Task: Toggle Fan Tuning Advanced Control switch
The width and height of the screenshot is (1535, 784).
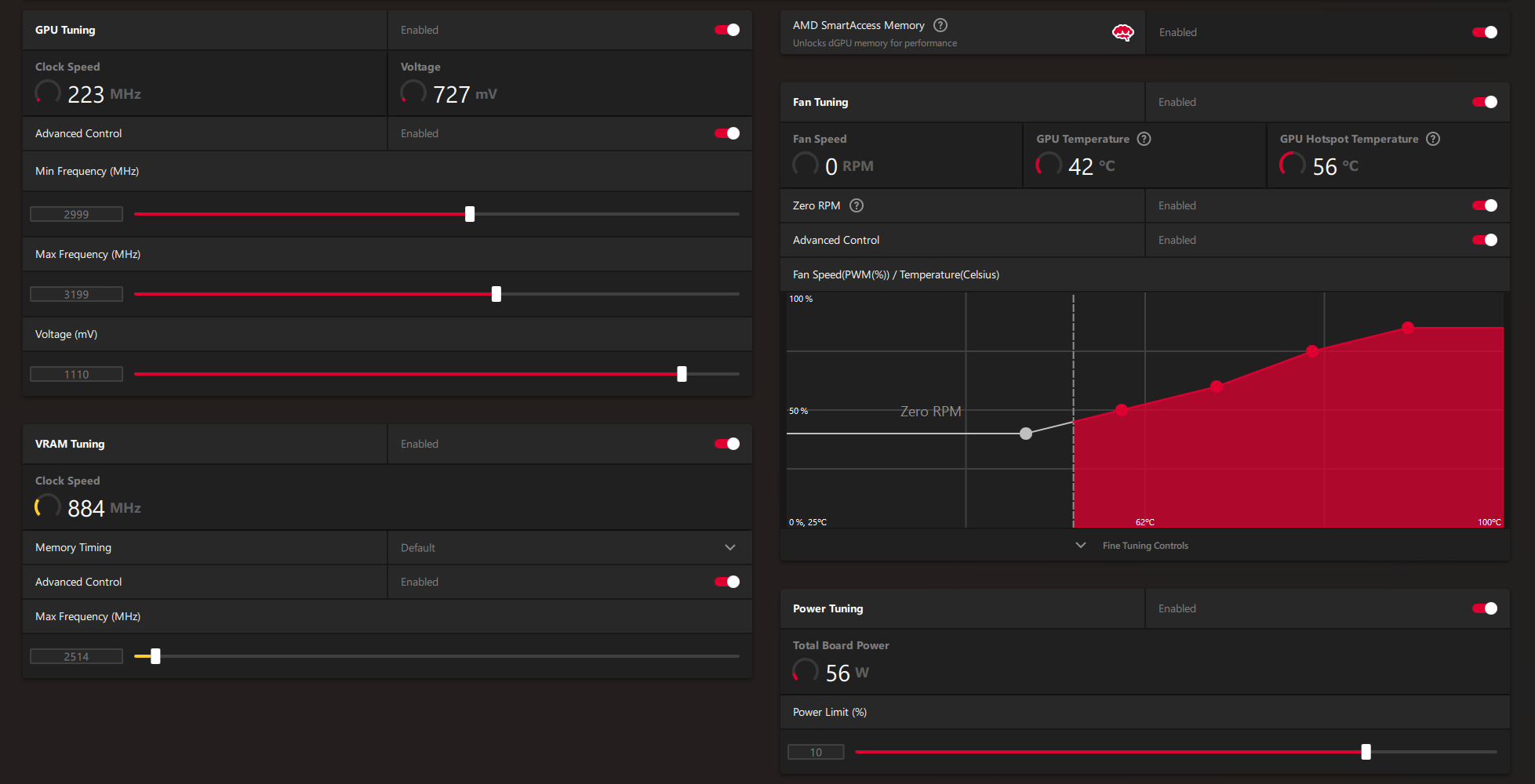Action: tap(1485, 240)
